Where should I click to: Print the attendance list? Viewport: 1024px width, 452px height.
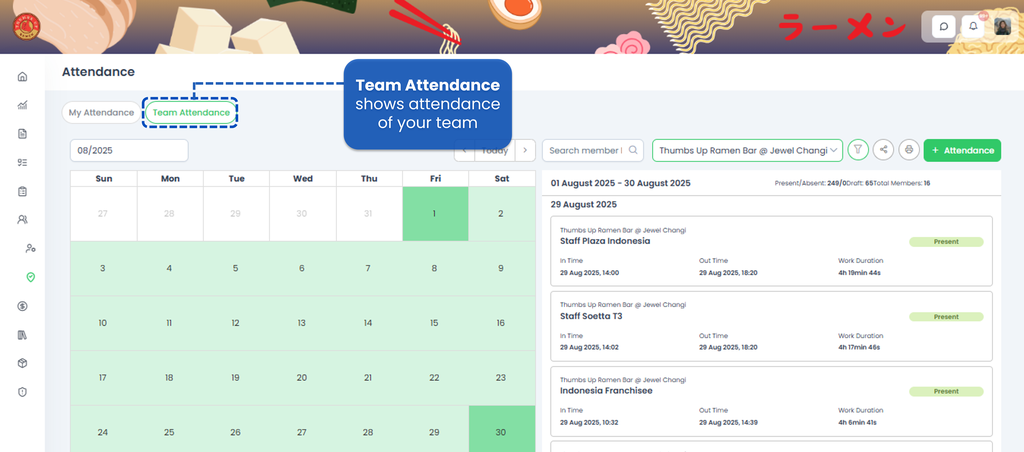point(909,150)
